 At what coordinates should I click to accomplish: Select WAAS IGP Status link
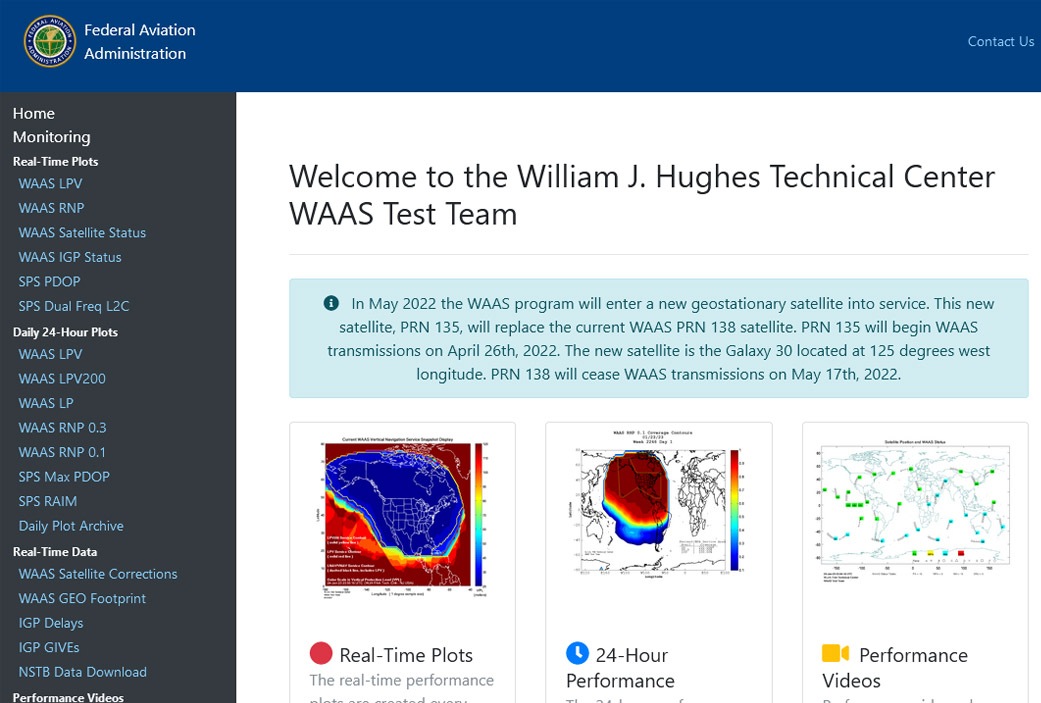coord(70,257)
